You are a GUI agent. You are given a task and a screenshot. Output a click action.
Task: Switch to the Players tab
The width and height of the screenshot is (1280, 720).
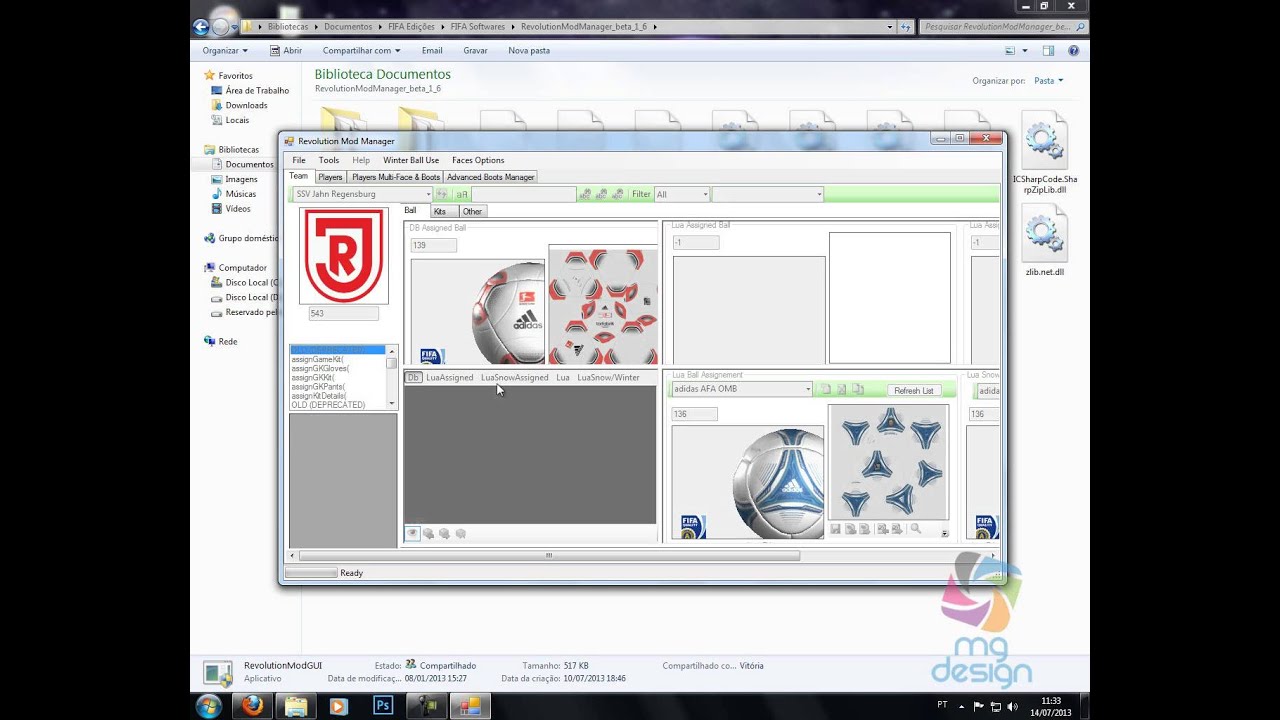330,177
